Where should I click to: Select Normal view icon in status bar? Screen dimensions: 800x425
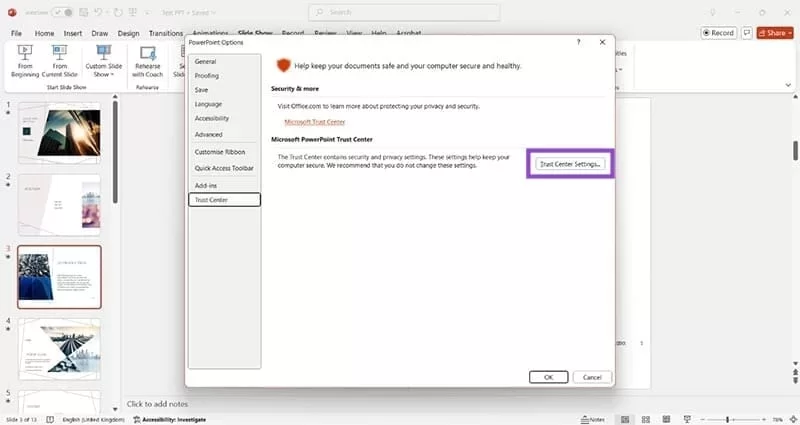tap(624, 419)
